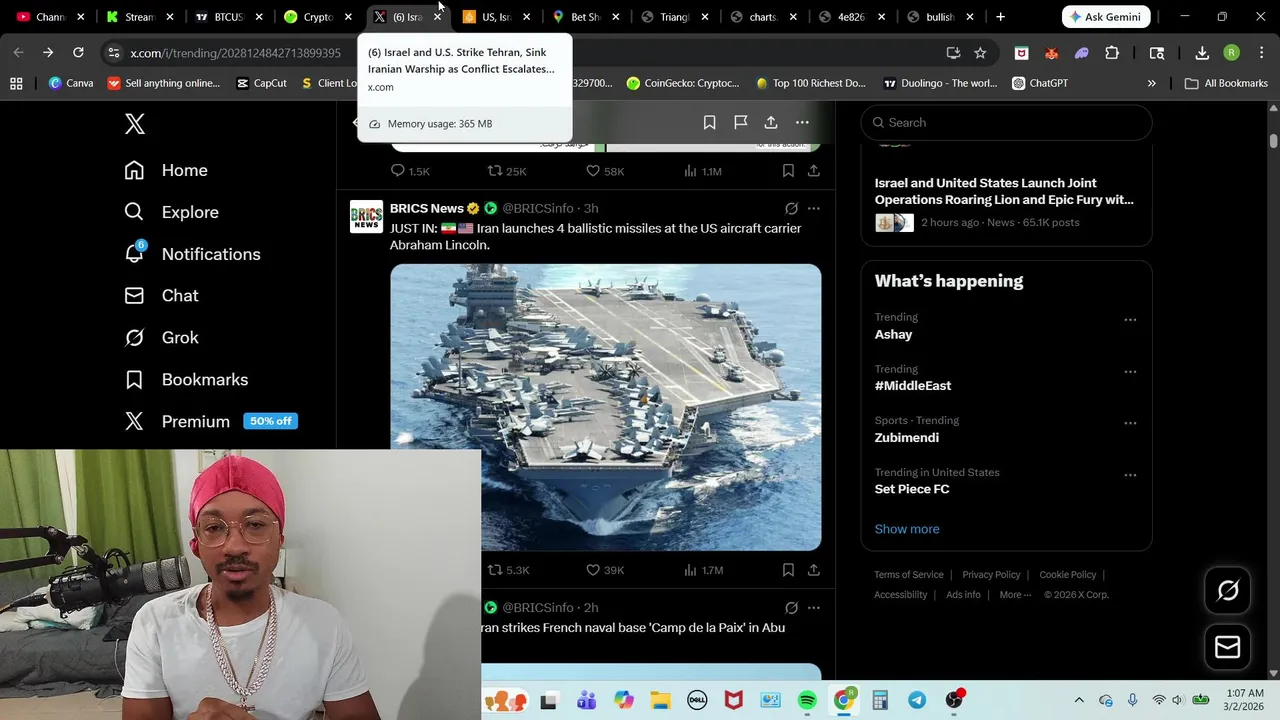1280x720 pixels.
Task: View analytics for the 1.1M views post
Action: click(702, 171)
